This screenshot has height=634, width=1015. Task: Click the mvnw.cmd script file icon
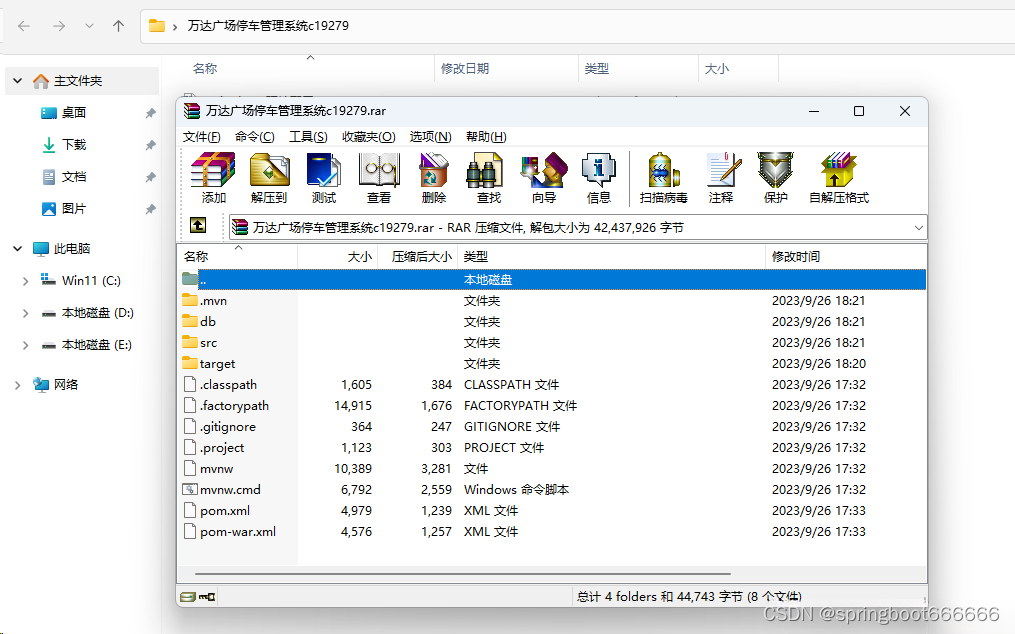pyautogui.click(x=190, y=490)
